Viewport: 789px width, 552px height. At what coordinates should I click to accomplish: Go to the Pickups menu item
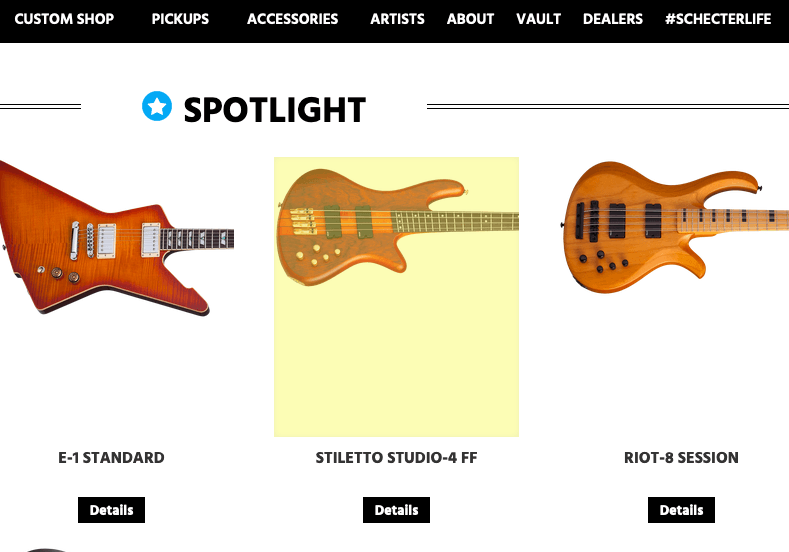pyautogui.click(x=180, y=19)
